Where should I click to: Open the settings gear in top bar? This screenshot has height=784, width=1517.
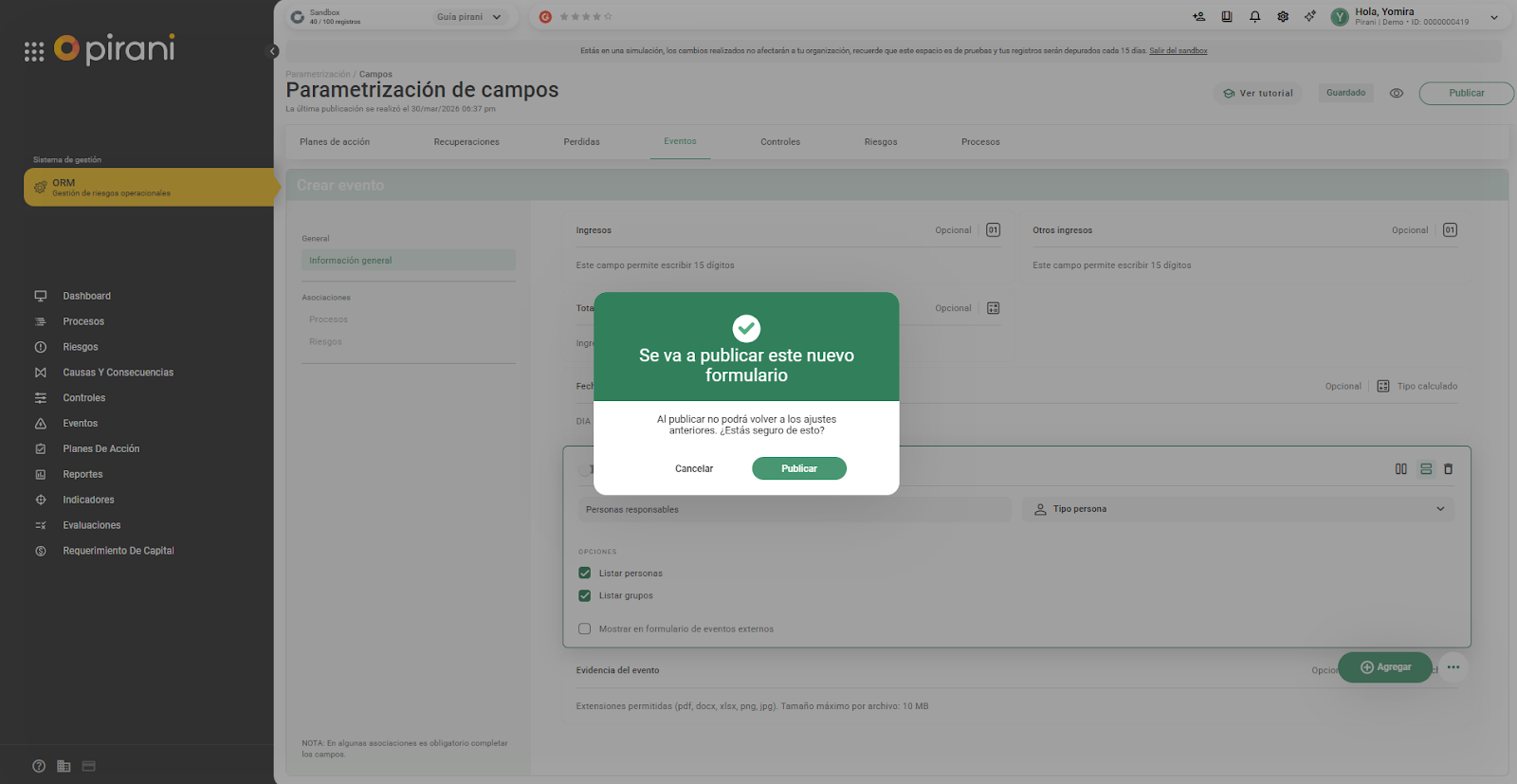coord(1282,17)
